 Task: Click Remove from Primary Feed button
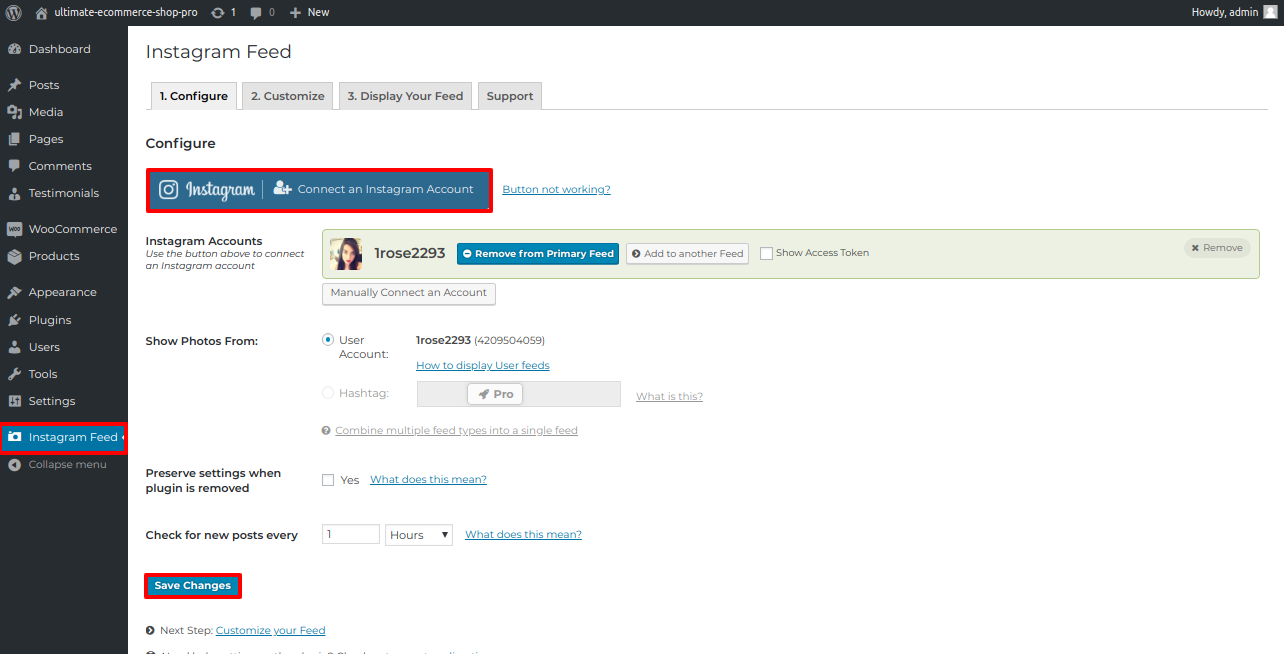point(538,254)
